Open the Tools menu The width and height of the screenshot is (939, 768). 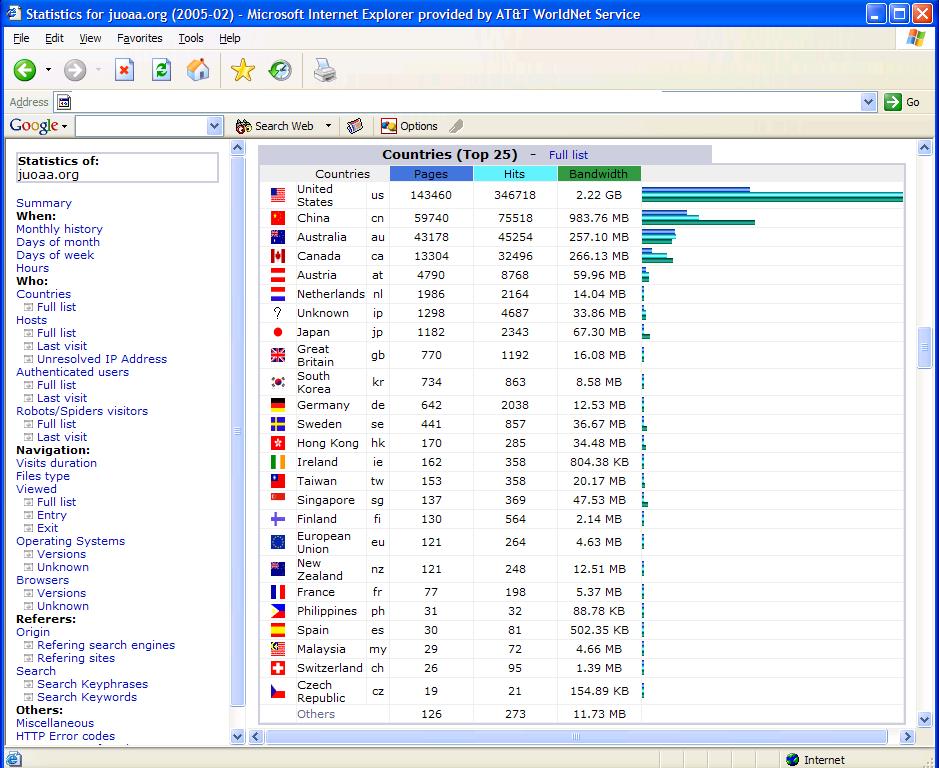click(191, 38)
